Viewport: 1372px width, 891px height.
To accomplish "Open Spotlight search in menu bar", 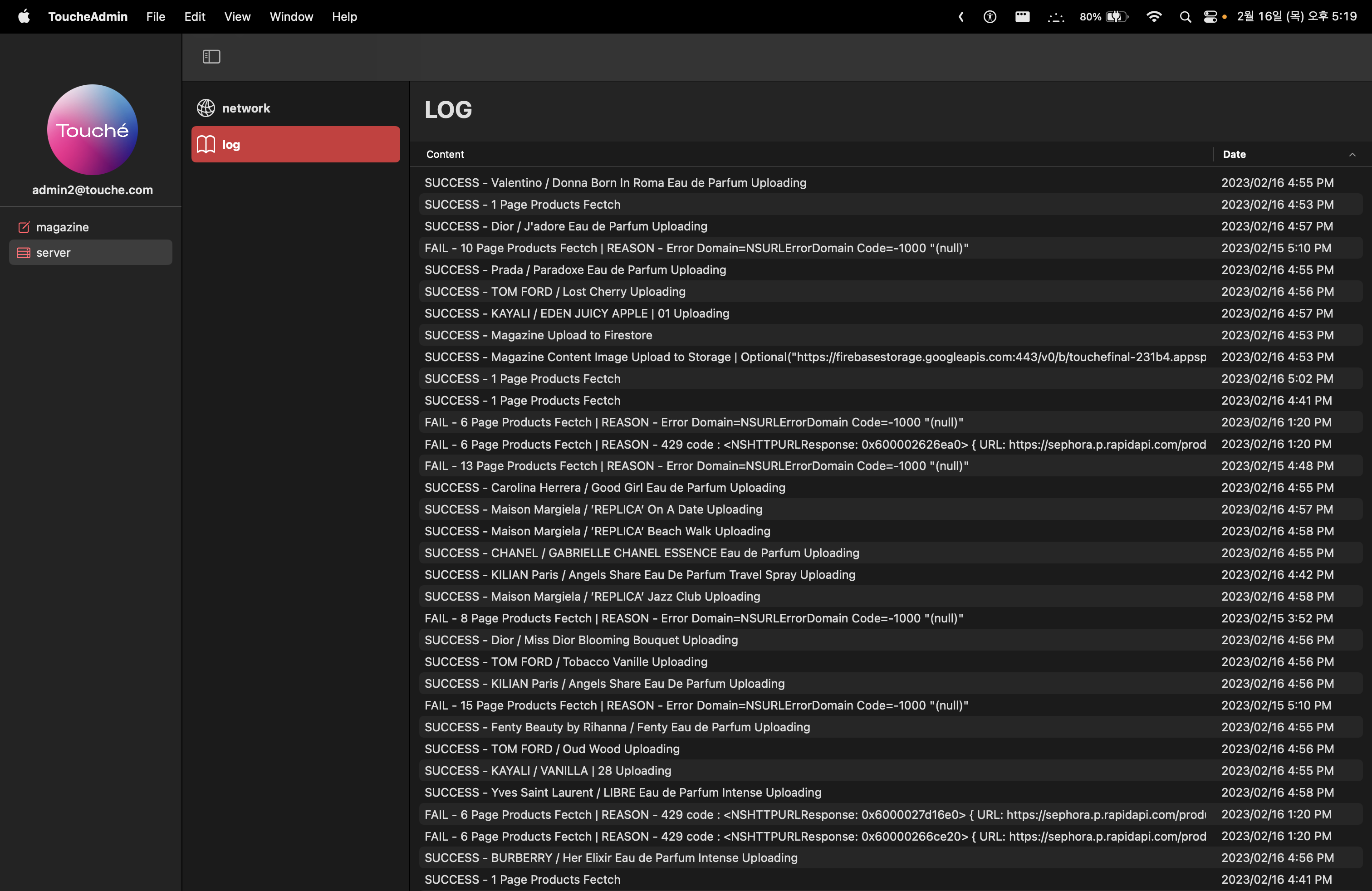I will coord(1185,17).
